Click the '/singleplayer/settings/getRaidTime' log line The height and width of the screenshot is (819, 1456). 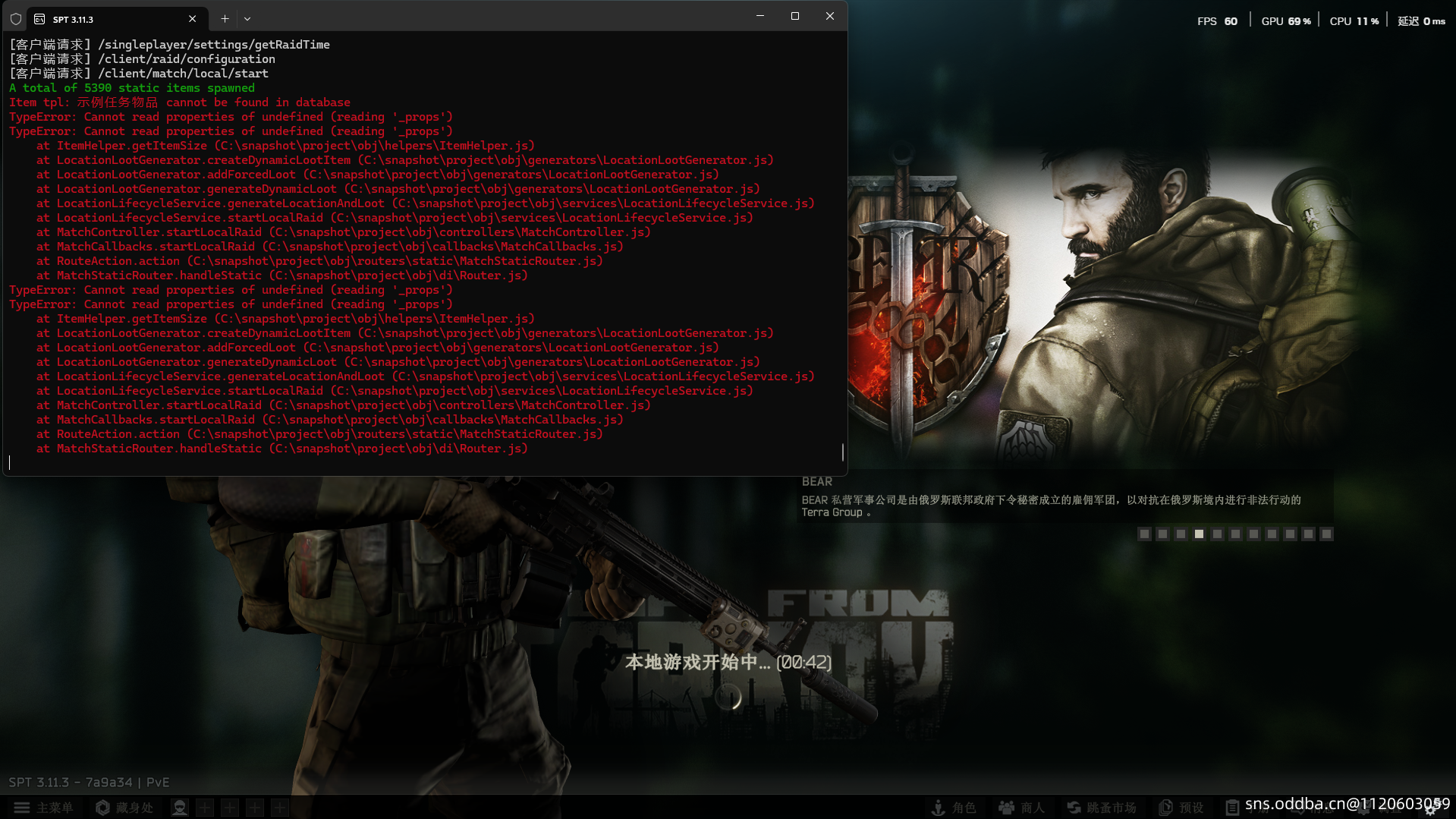(170, 45)
